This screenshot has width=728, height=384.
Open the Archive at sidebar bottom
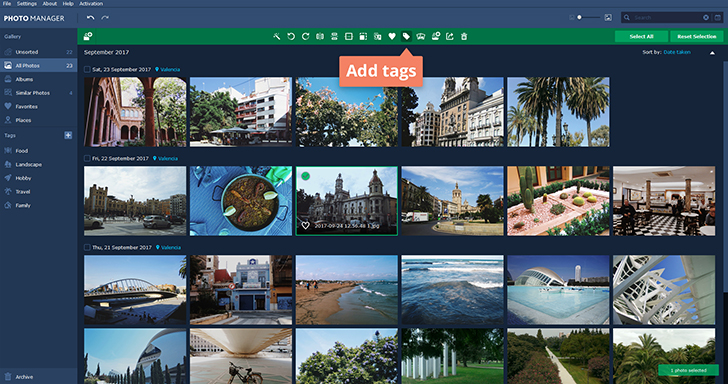coord(39,377)
